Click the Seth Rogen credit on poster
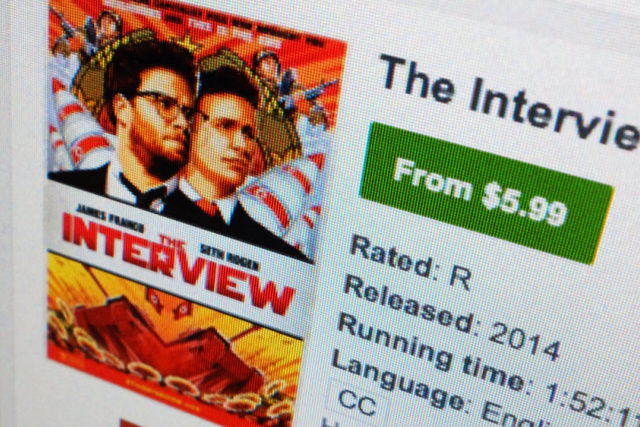Image resolution: width=640 pixels, height=427 pixels. point(230,258)
